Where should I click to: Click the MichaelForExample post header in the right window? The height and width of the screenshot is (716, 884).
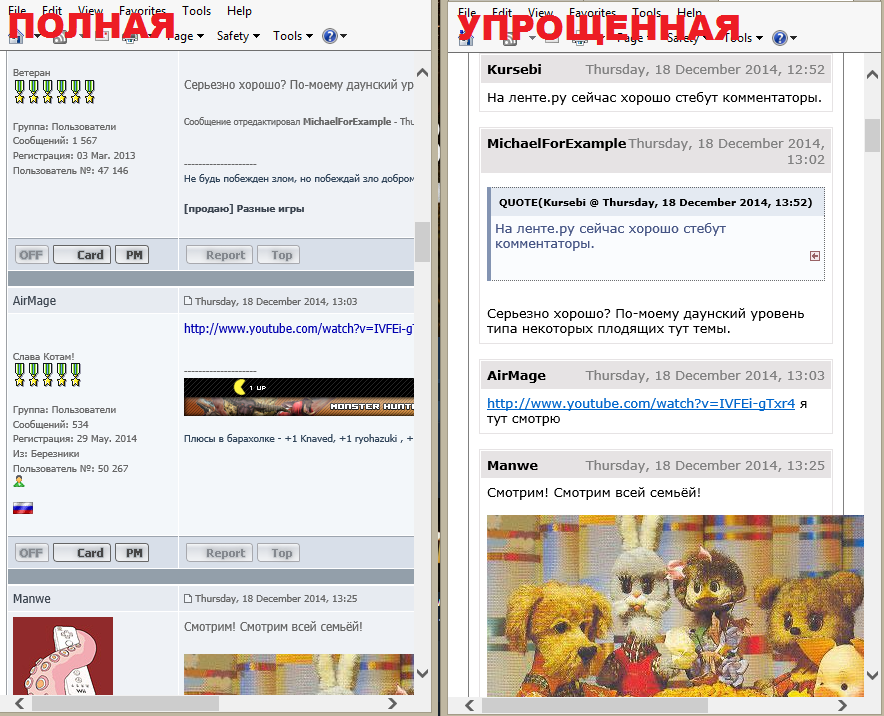pos(656,151)
